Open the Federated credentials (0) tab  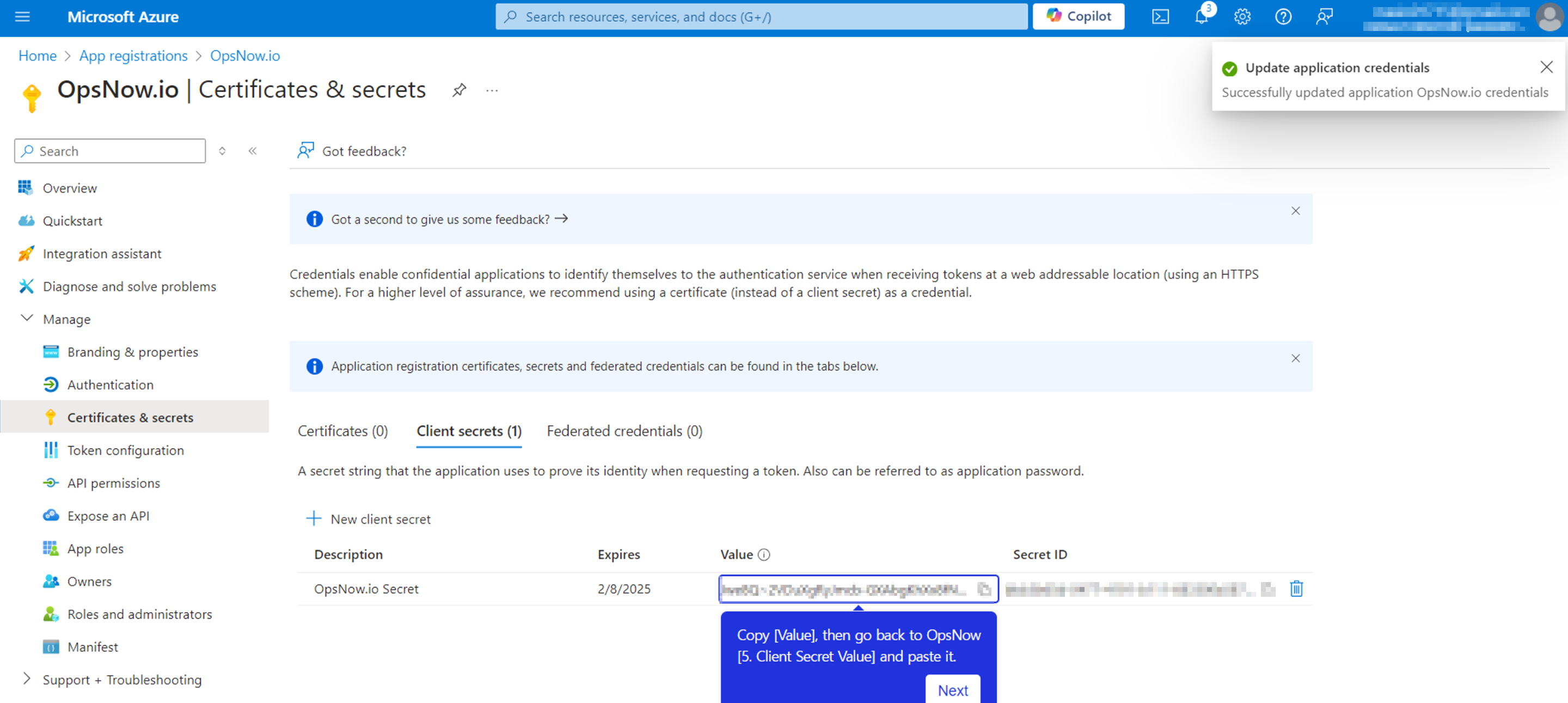pyautogui.click(x=624, y=431)
